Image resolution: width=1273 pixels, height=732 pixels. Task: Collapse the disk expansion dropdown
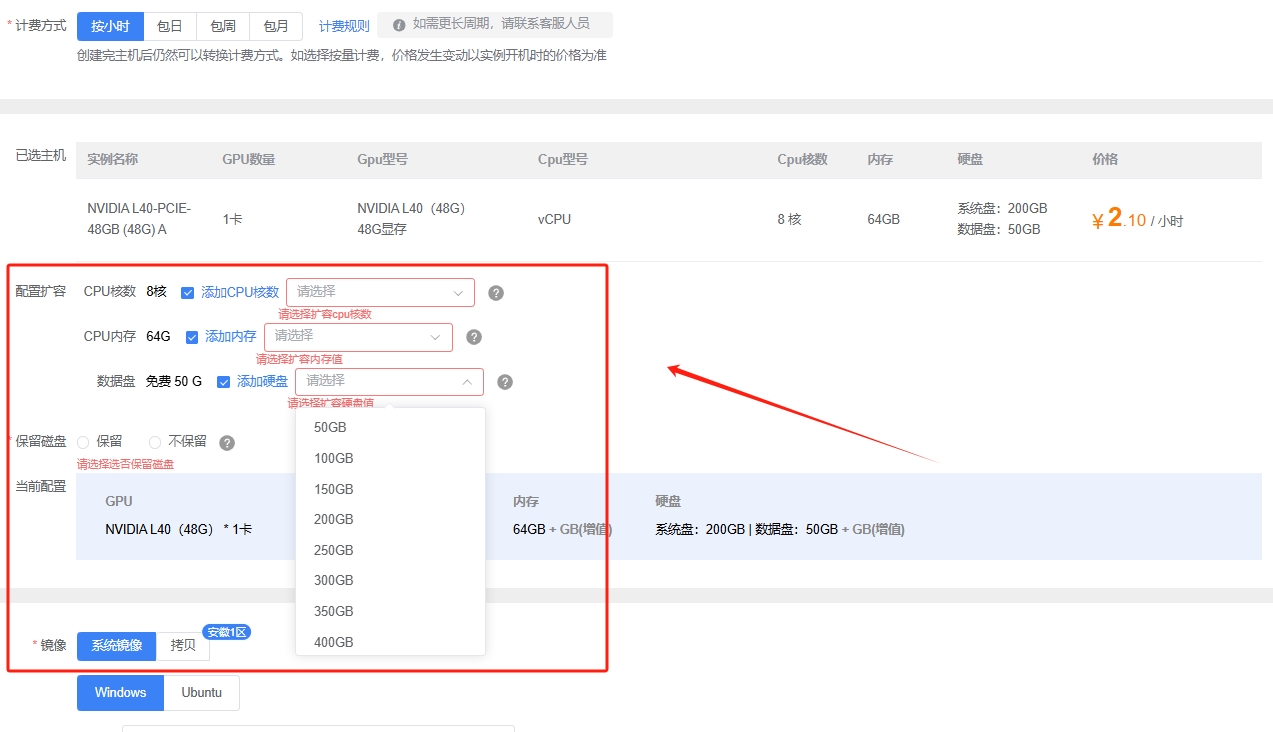point(389,381)
